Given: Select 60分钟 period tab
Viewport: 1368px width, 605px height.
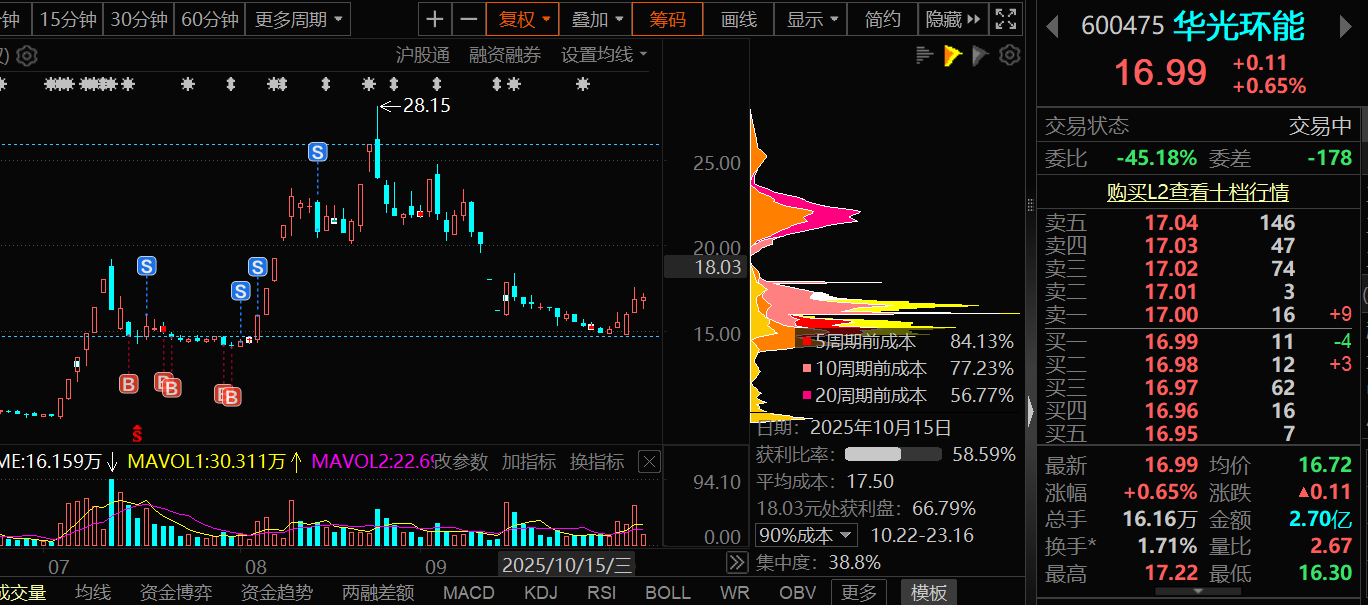Looking at the screenshot, I should (209, 19).
